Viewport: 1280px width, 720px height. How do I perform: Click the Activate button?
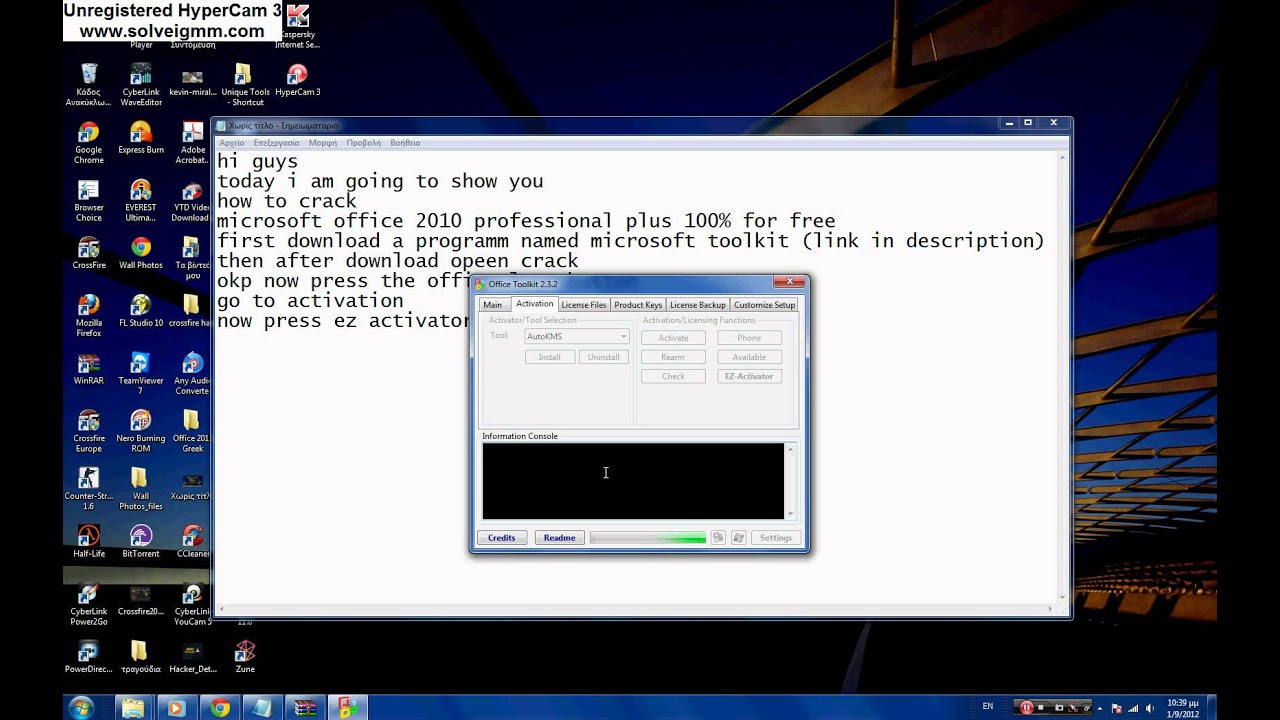click(x=673, y=338)
